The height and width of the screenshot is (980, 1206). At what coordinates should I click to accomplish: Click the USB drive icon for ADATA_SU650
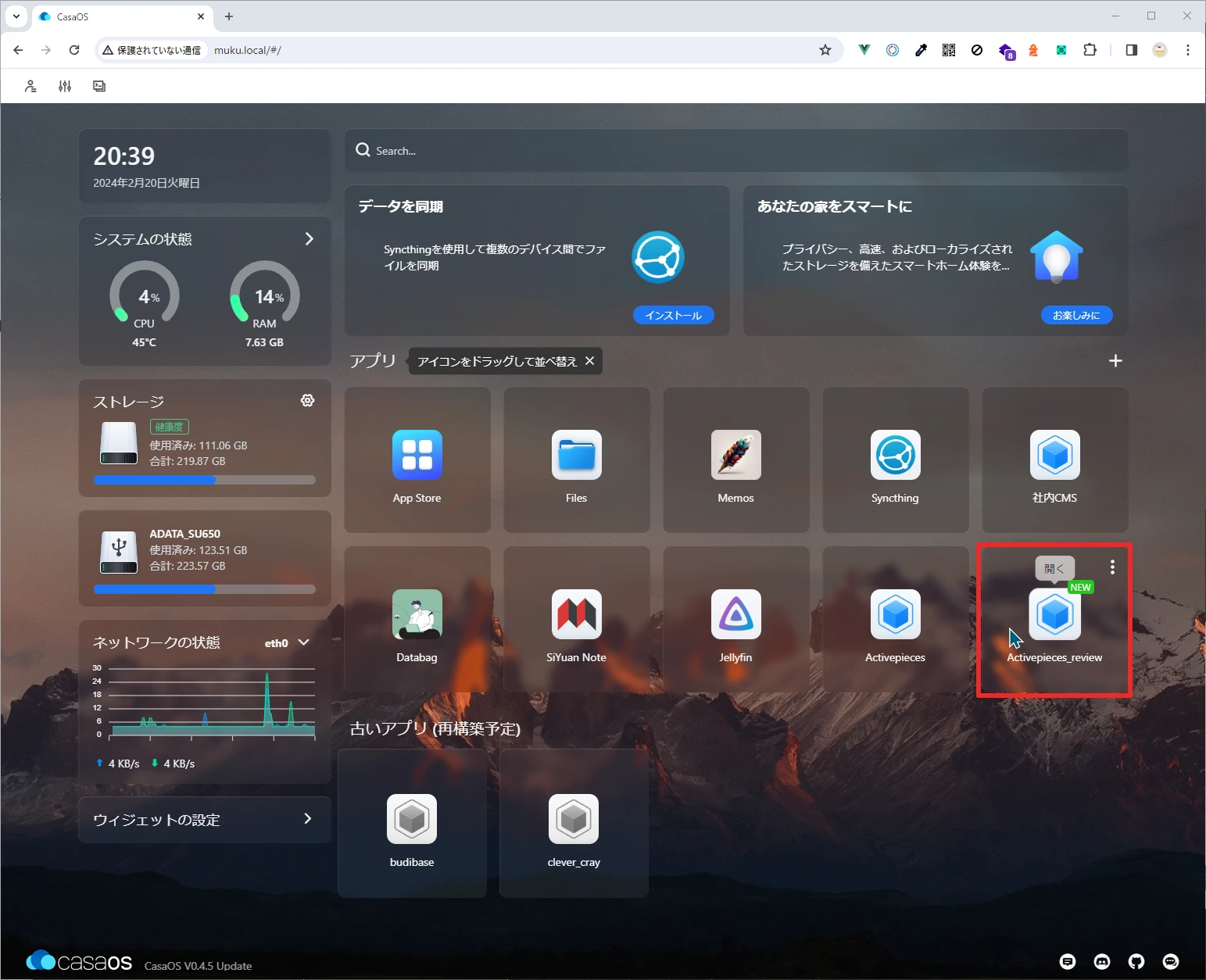[x=119, y=552]
